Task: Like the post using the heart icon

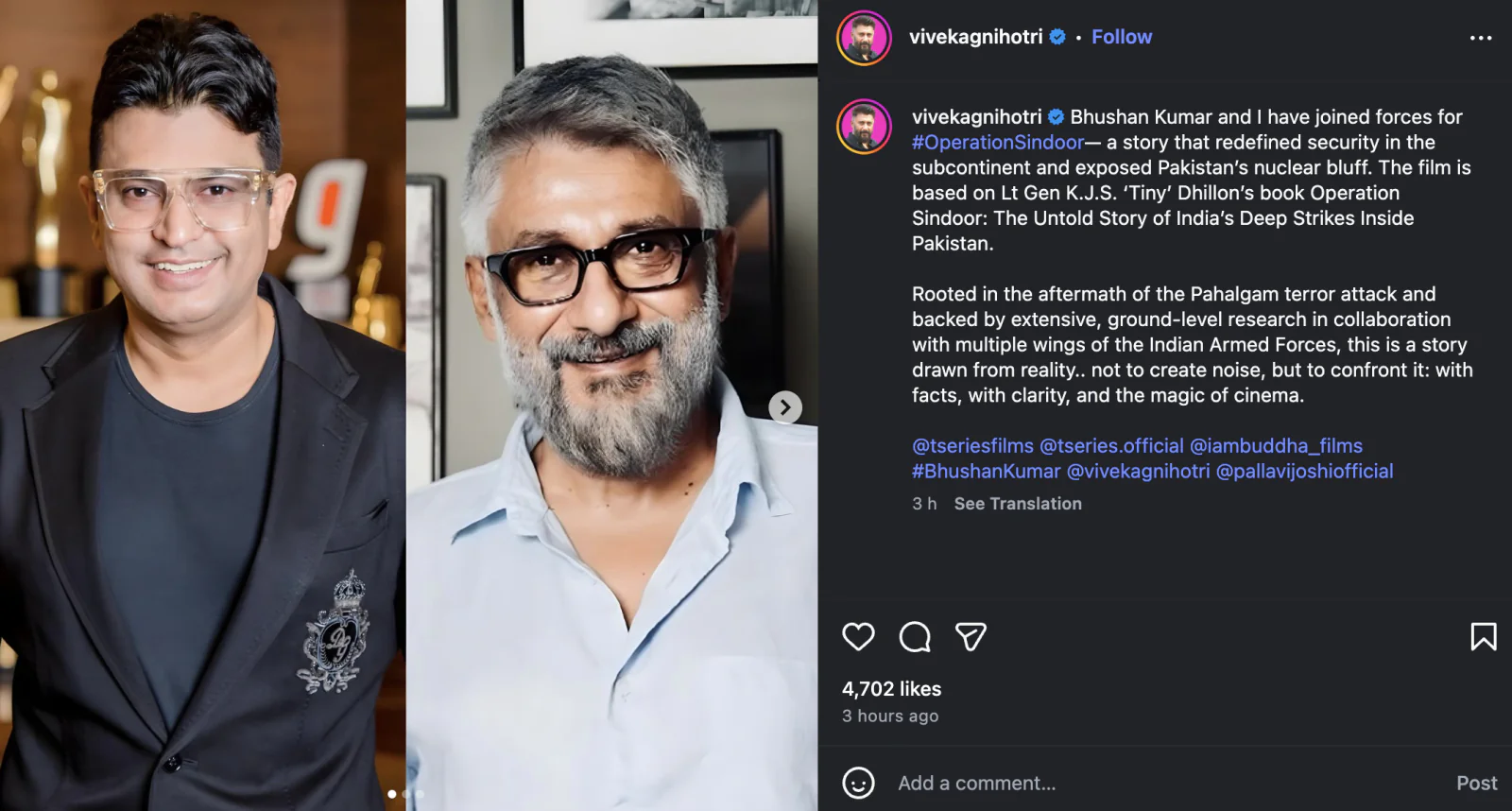Action: click(x=859, y=638)
